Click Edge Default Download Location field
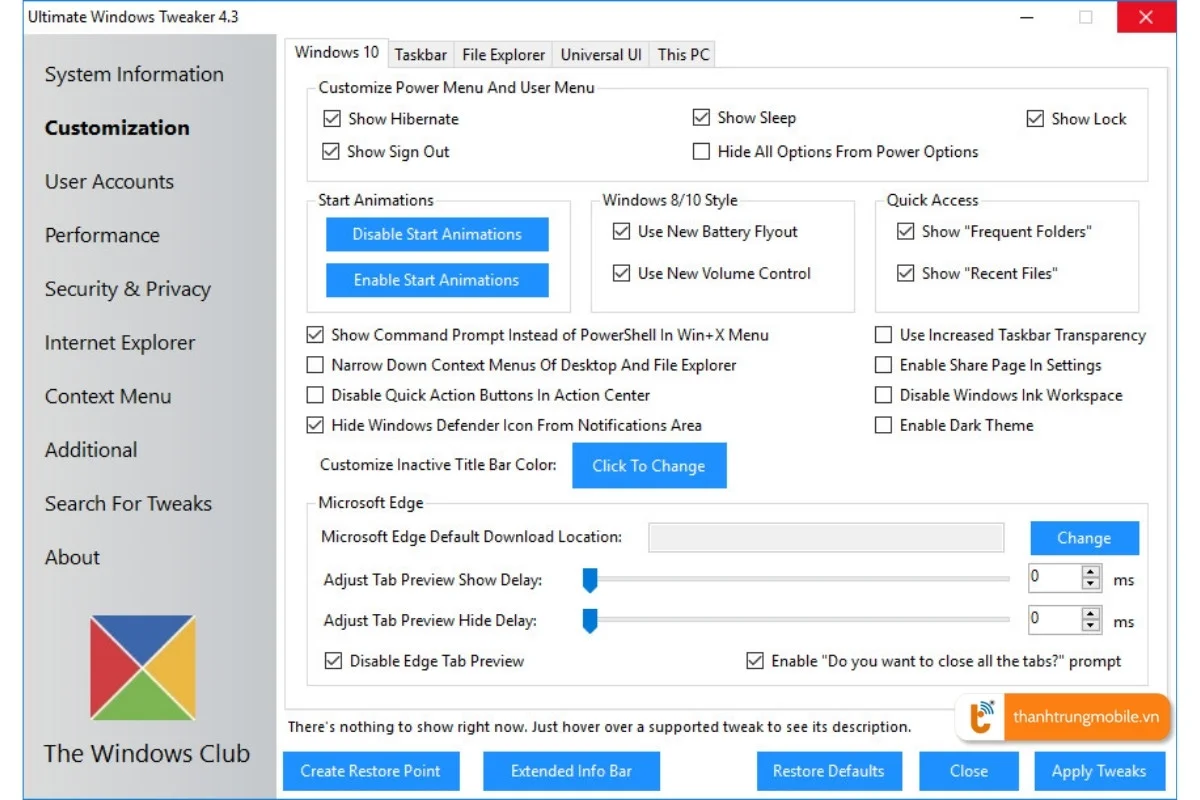This screenshot has height=800, width=1200. click(826, 537)
